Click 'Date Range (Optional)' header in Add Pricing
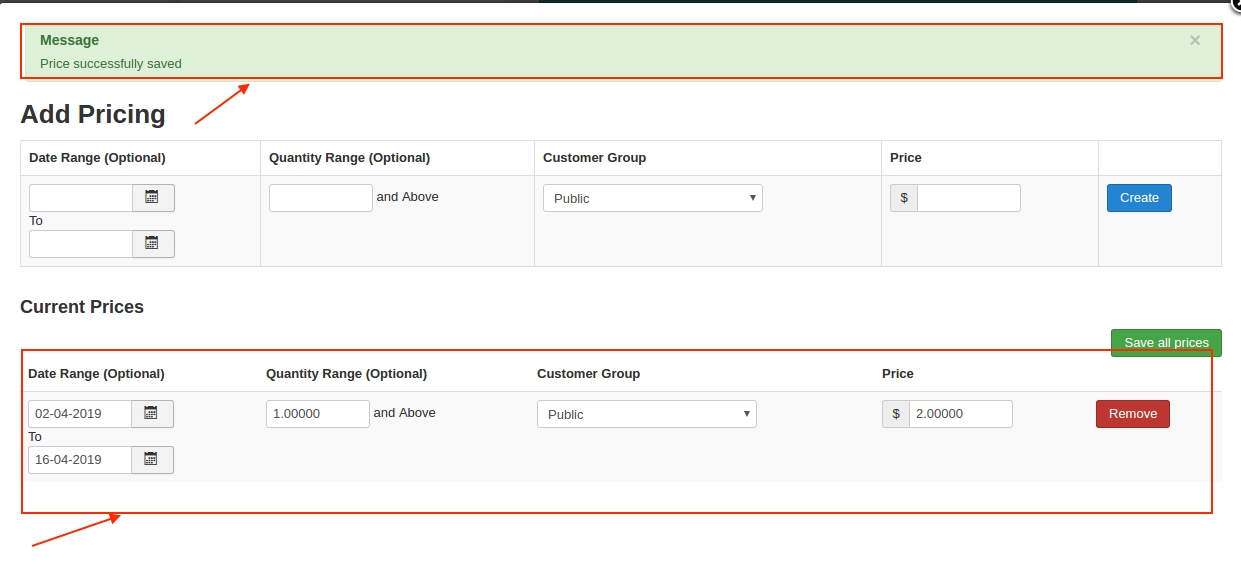1241x564 pixels. click(97, 158)
